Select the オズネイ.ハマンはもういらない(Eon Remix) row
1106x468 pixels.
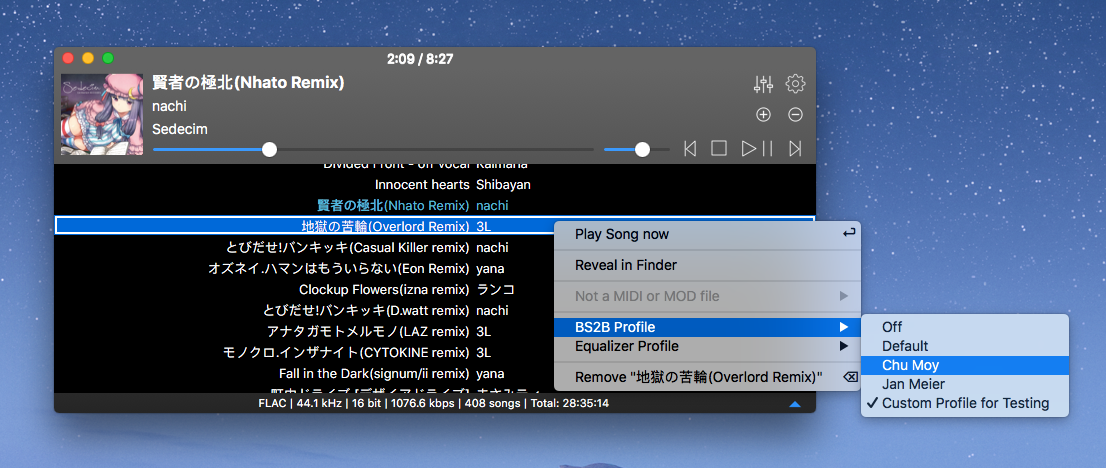coord(434,269)
